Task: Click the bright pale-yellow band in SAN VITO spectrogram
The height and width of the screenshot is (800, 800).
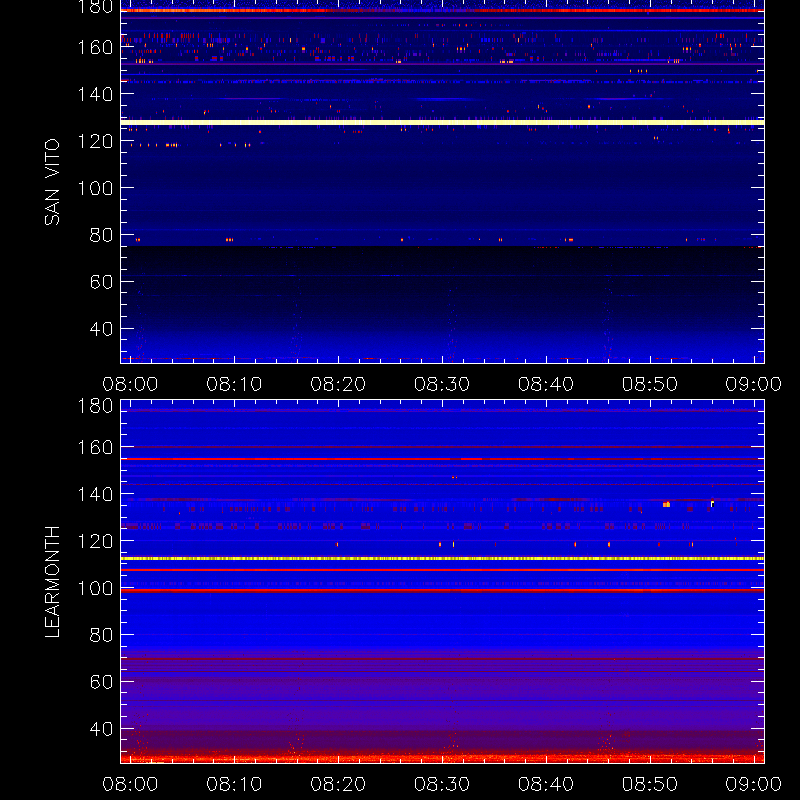Action: pyautogui.click(x=442, y=122)
